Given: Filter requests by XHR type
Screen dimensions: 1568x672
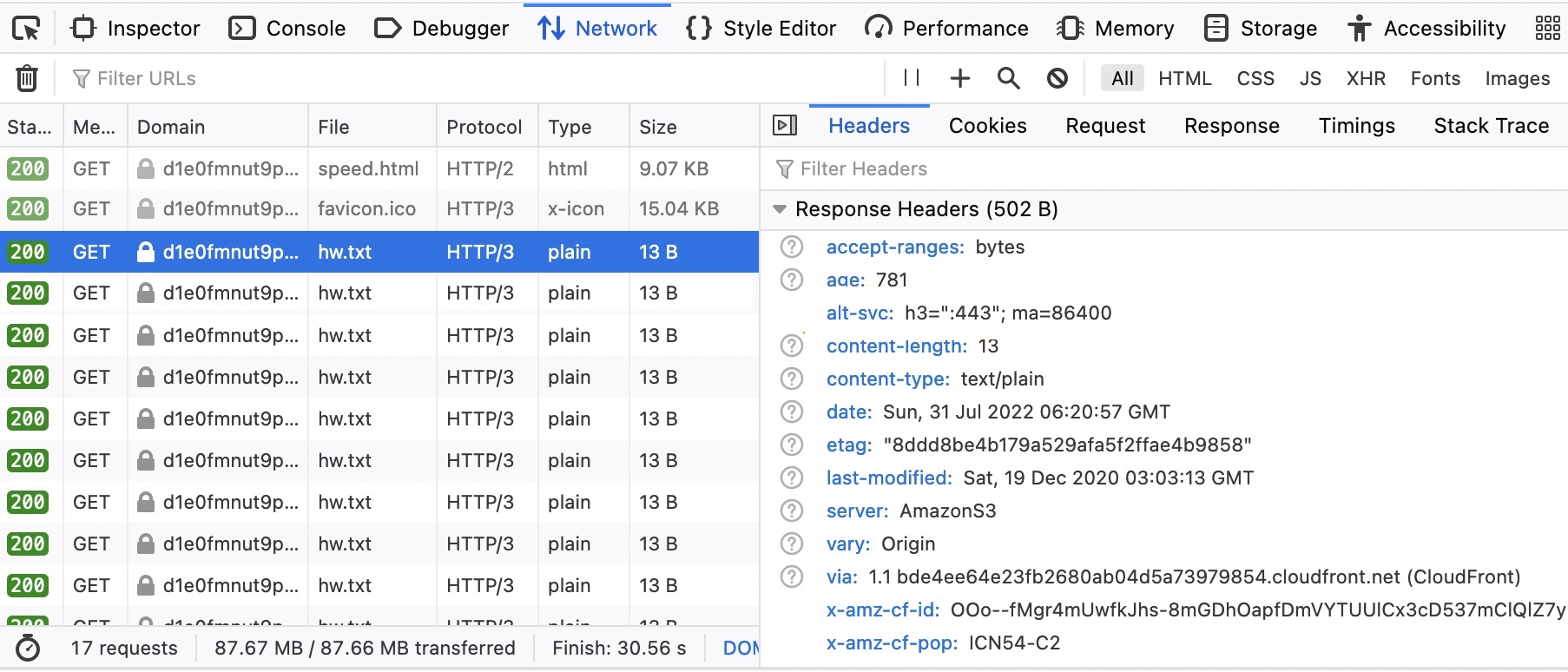Looking at the screenshot, I should 1365,78.
